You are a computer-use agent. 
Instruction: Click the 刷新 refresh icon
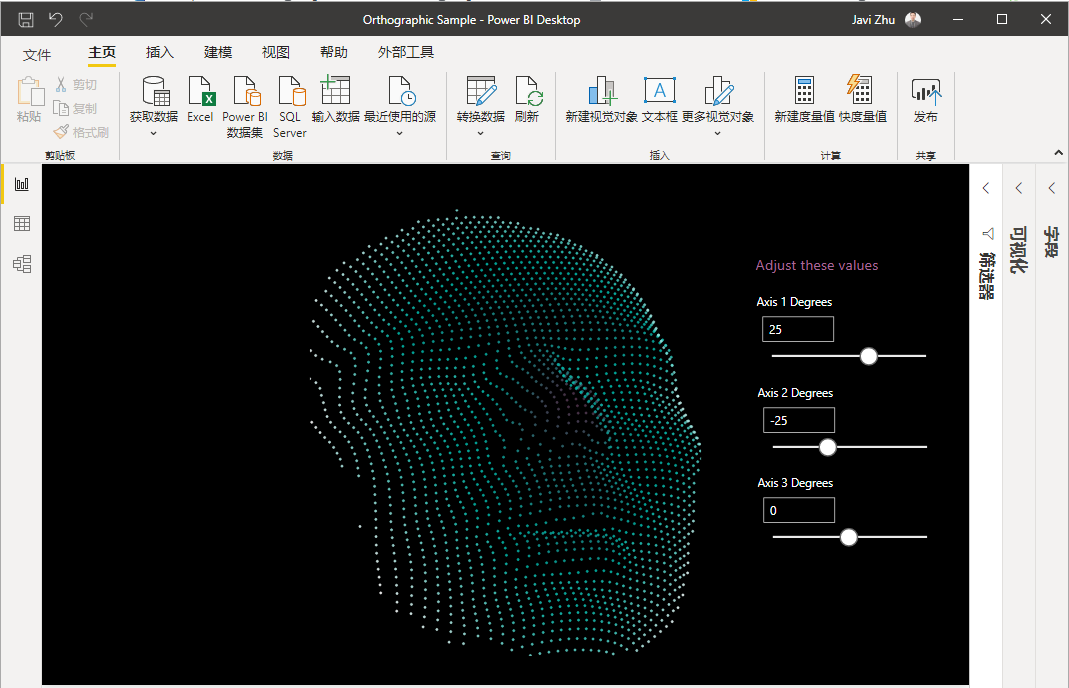pos(528,91)
